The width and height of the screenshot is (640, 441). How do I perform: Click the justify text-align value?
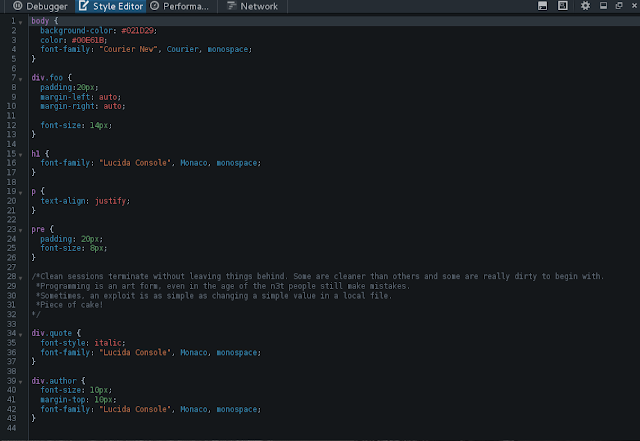coord(110,201)
